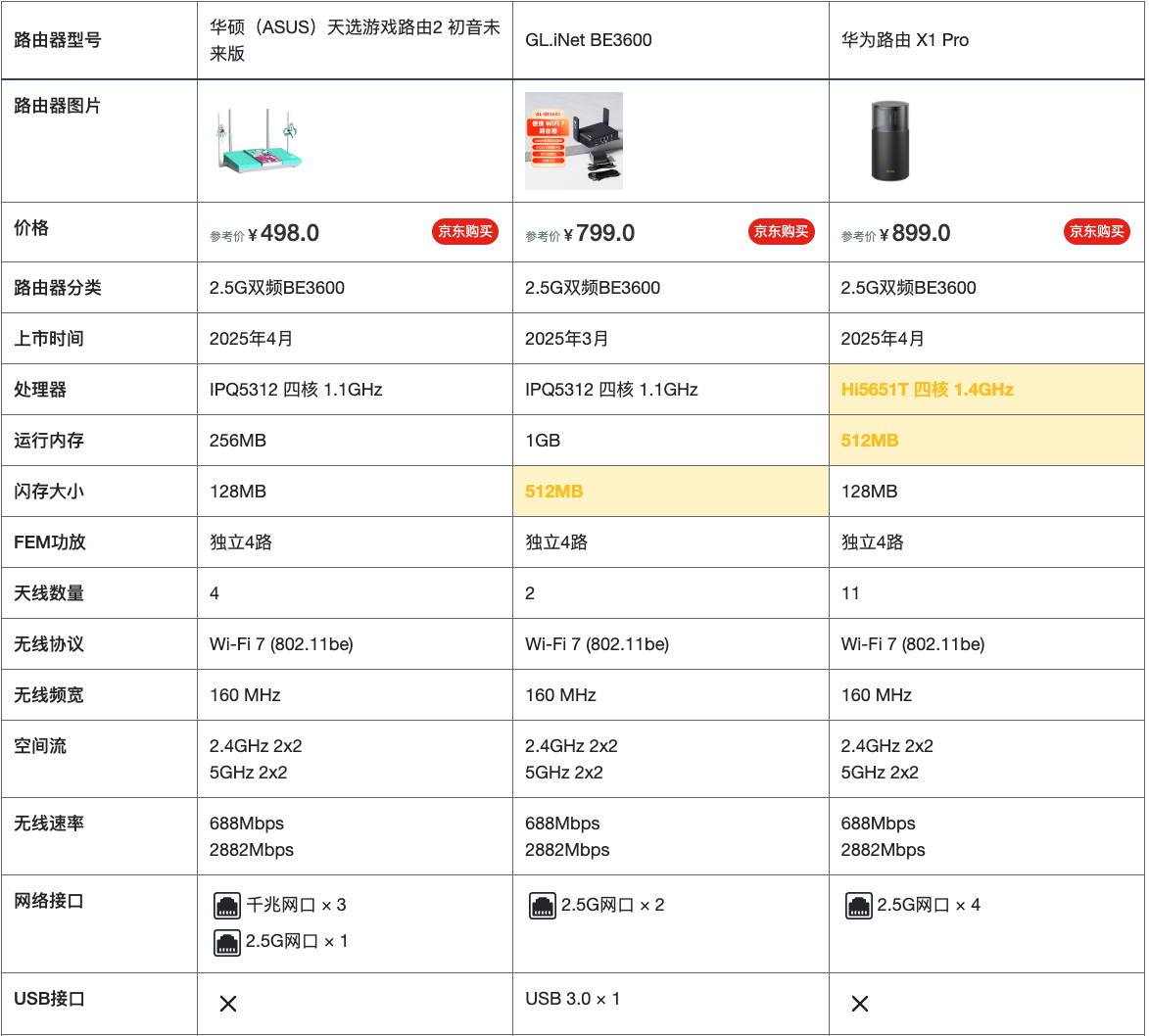The height and width of the screenshot is (1036, 1149).
Task: Click the 千兆网口 × 3 port icon
Action: click(x=227, y=906)
